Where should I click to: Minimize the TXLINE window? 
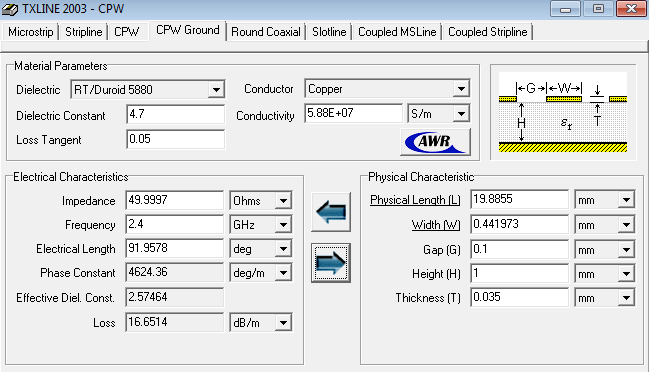(565, 9)
